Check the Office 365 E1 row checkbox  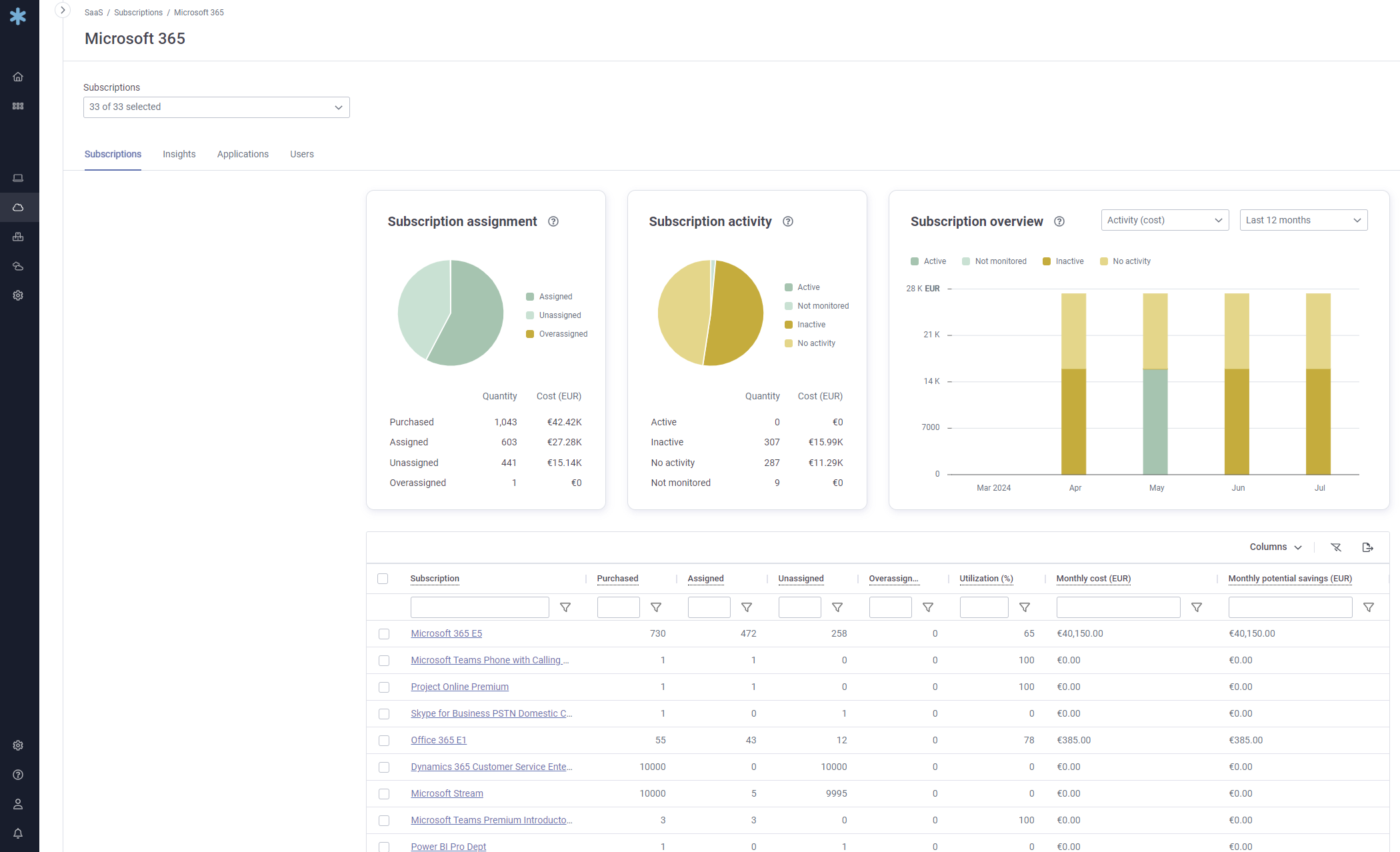click(x=384, y=741)
